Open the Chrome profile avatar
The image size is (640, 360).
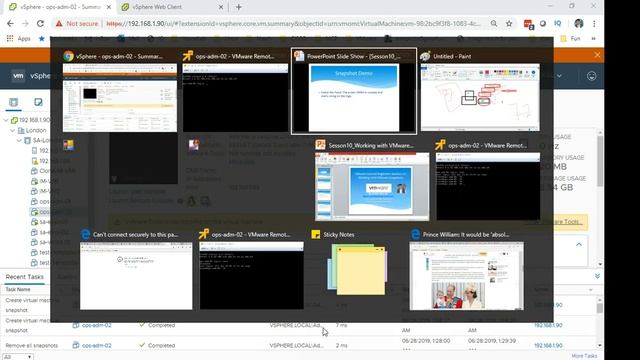(x=579, y=24)
